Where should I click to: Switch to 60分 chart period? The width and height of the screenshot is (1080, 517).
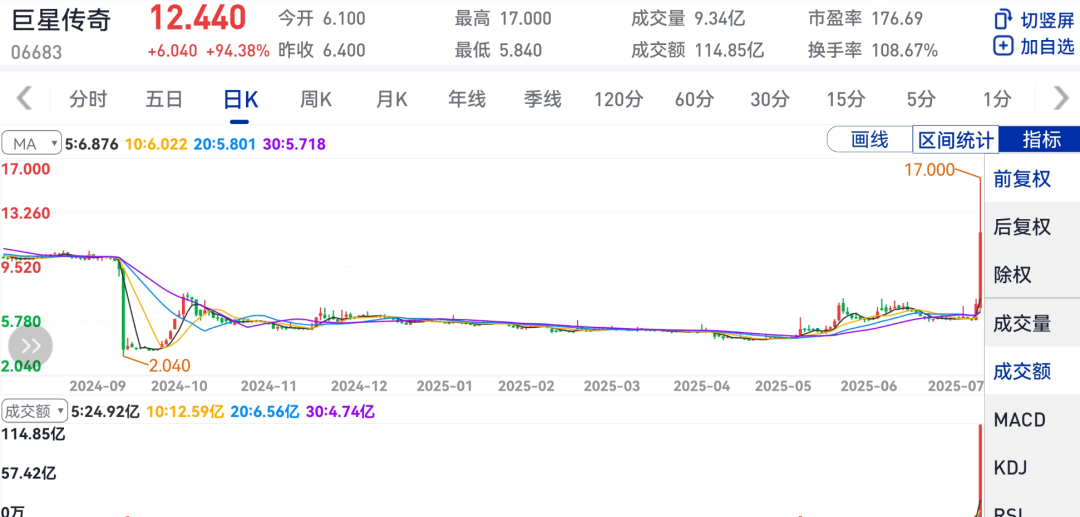tap(694, 99)
